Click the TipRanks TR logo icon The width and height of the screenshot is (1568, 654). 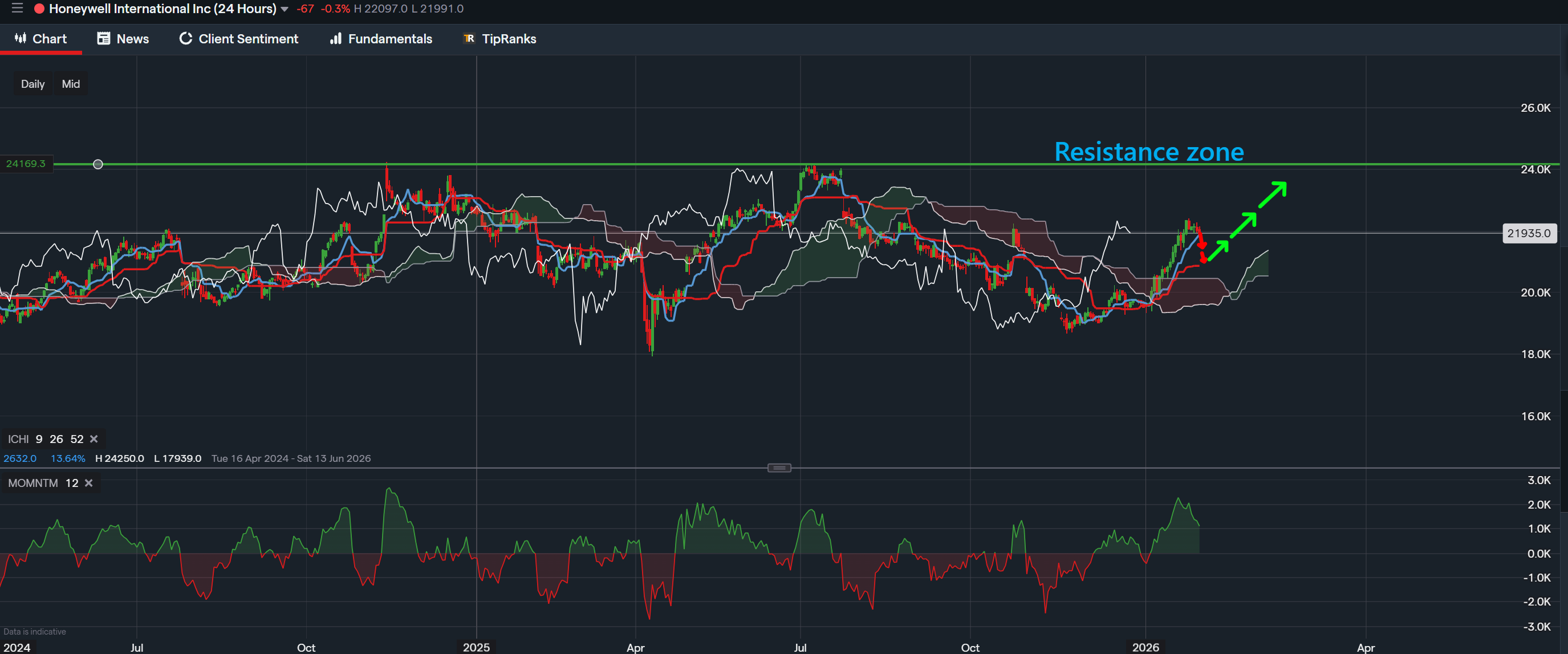coord(468,38)
